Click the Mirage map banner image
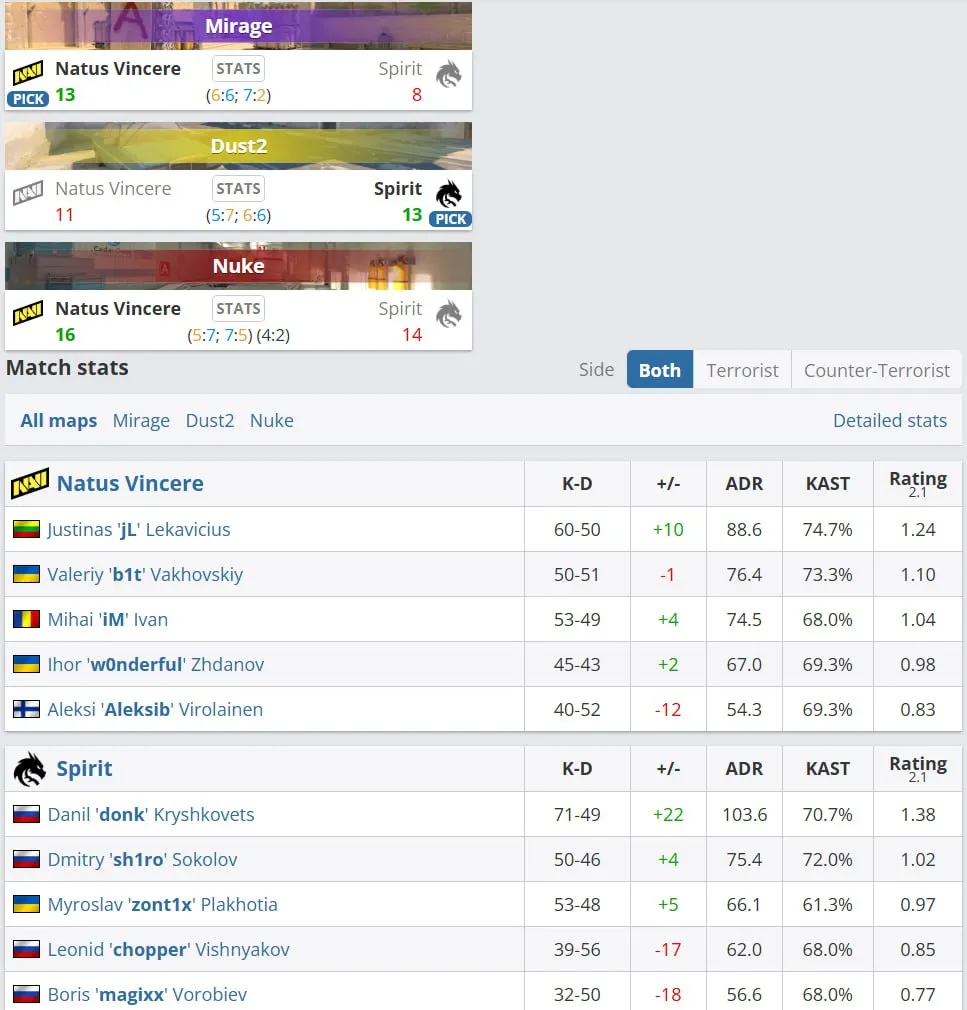Screen dimensions: 967x1010 click(238, 26)
